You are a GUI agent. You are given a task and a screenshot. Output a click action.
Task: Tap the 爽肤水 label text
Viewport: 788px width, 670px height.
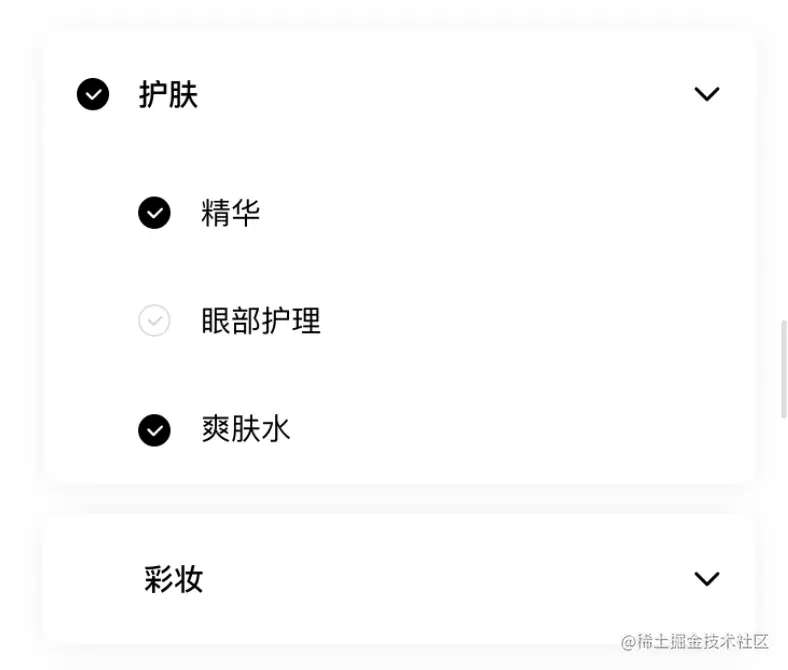click(x=246, y=430)
